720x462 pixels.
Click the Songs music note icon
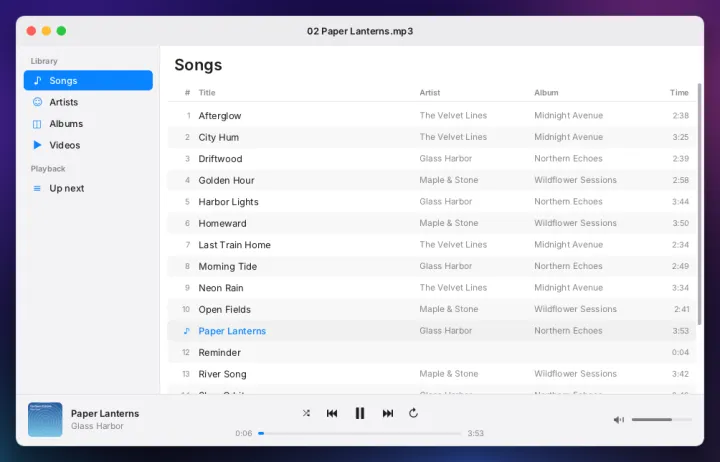click(x=38, y=80)
